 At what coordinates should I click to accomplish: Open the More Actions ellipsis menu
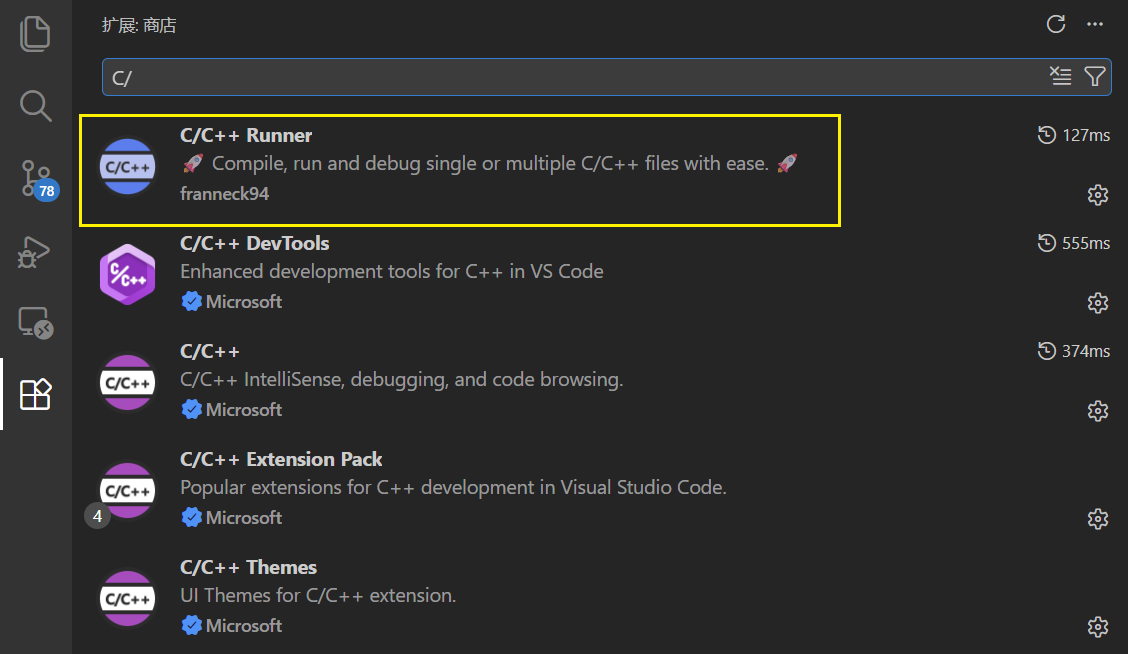[1095, 24]
